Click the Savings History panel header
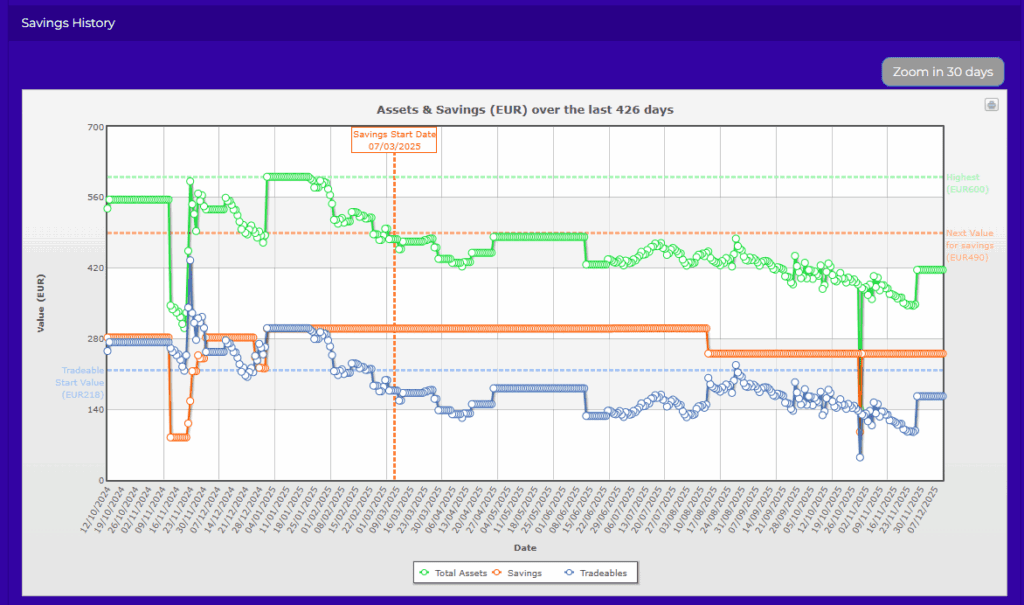Screen dimensions: 1024x605 68,23
